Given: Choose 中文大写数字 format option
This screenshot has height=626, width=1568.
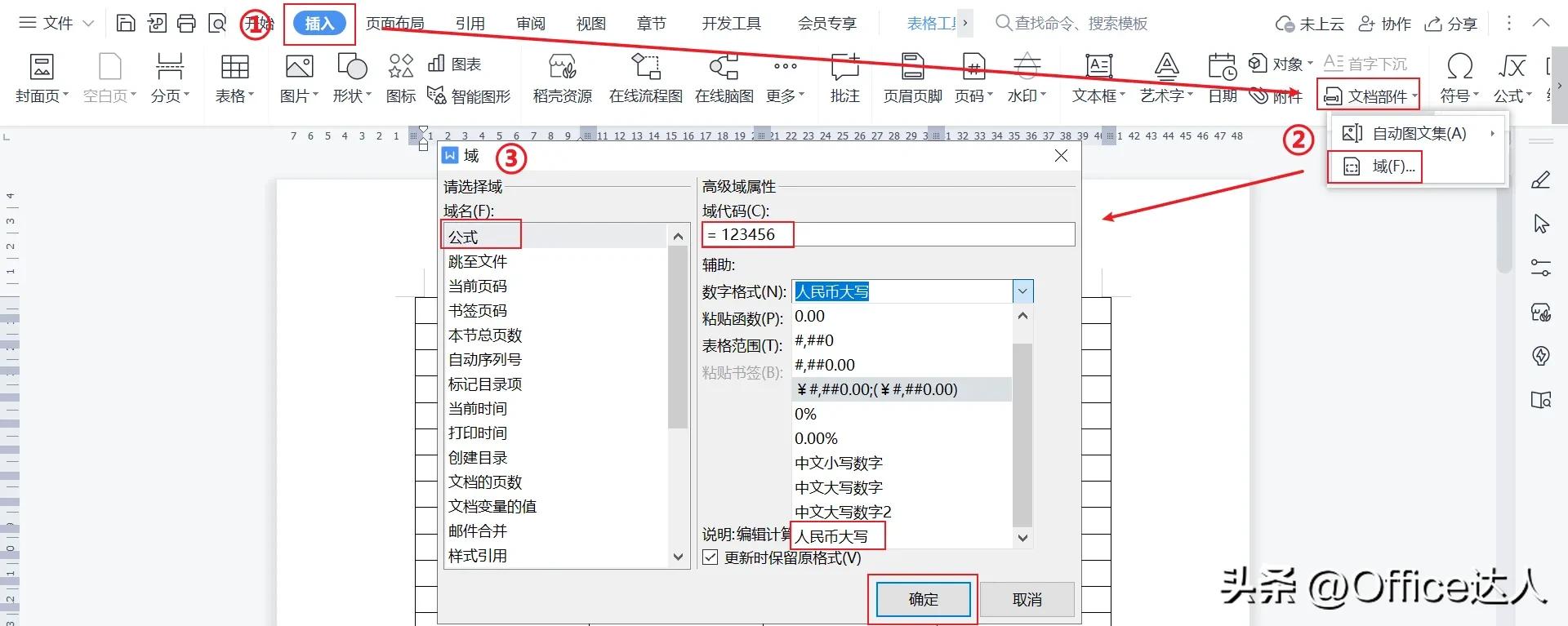Looking at the screenshot, I should coord(902,487).
